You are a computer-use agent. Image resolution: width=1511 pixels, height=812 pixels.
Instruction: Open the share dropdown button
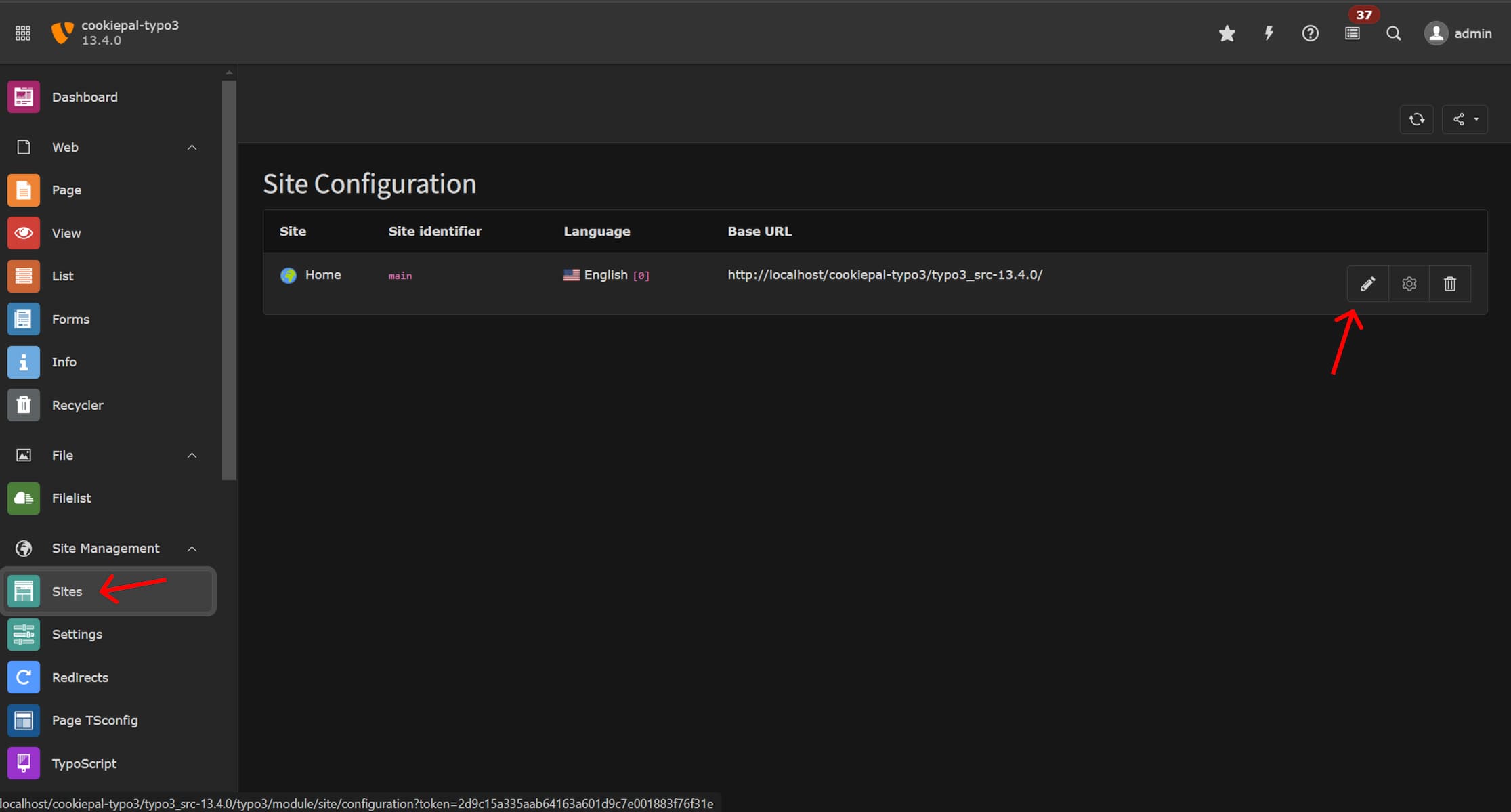[x=1464, y=120]
